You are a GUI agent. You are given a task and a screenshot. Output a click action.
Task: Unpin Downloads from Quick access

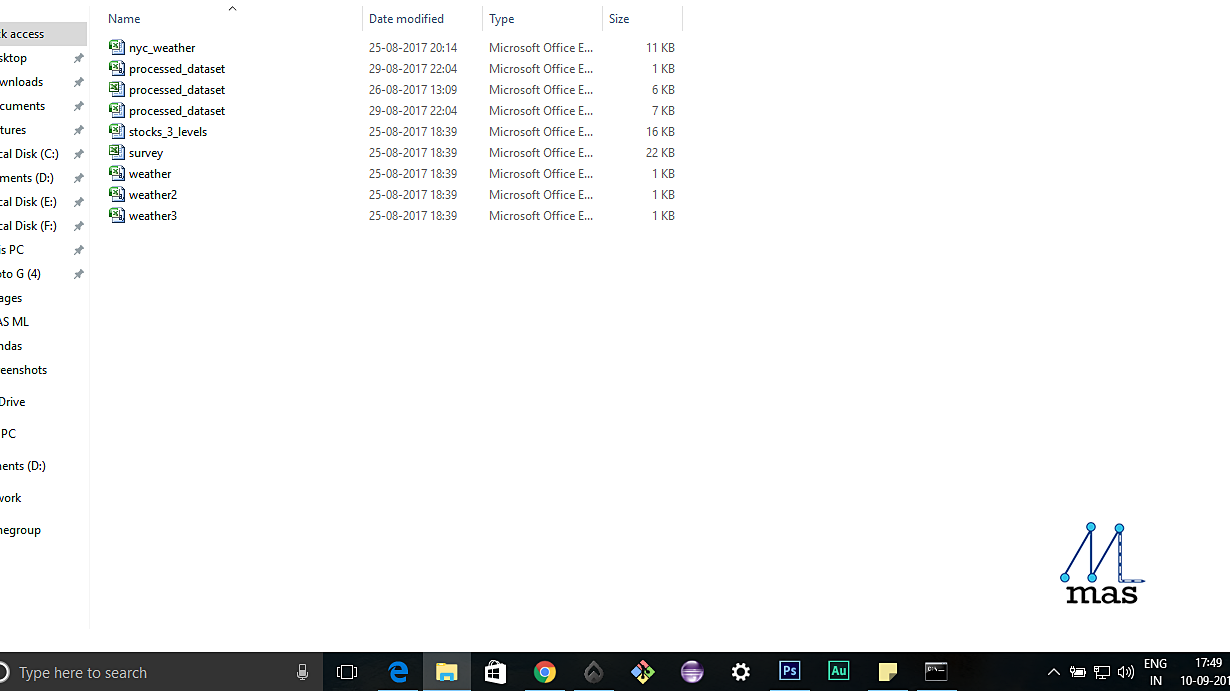click(78, 82)
